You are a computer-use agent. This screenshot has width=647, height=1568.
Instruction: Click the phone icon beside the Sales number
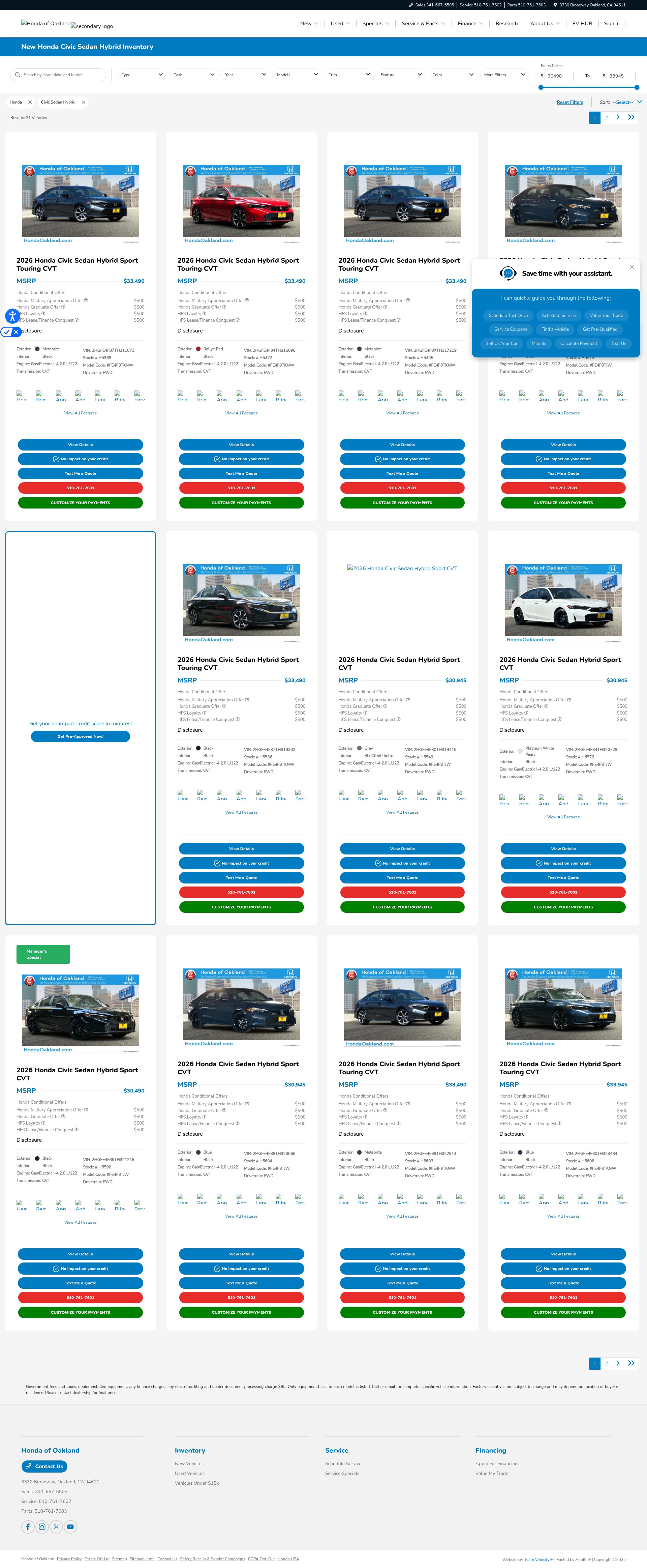coord(411,5)
